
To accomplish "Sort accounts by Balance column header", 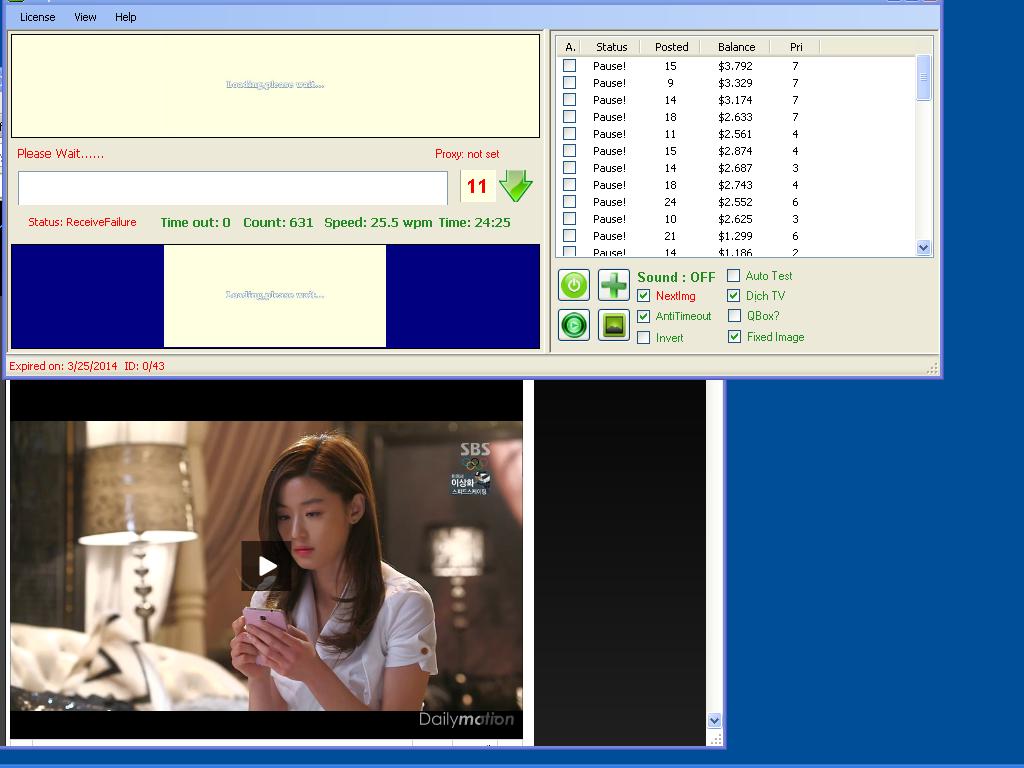I will pos(736,47).
